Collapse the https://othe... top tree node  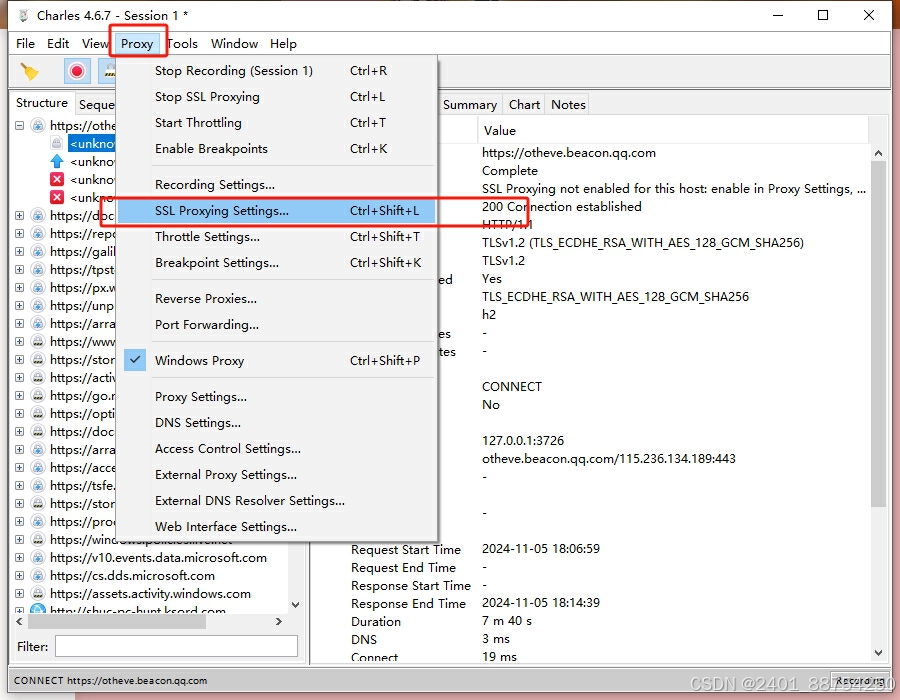20,125
